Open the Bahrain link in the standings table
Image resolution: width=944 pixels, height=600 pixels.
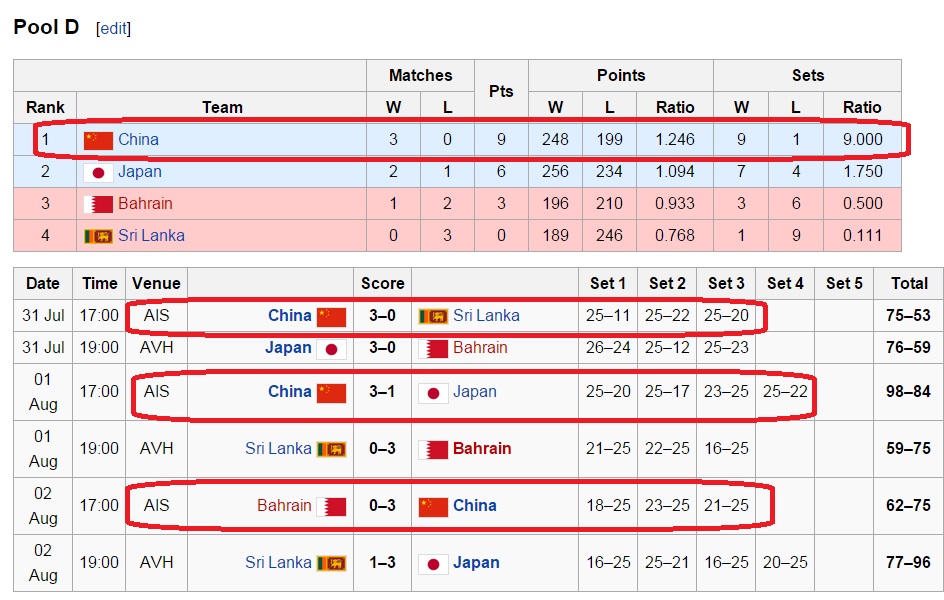[145, 204]
